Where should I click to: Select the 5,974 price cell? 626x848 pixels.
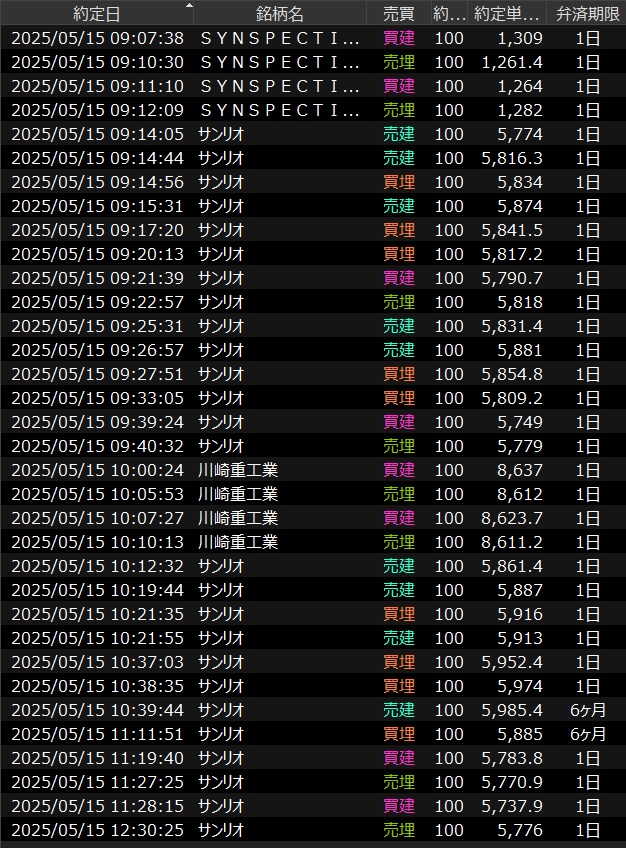coord(520,686)
